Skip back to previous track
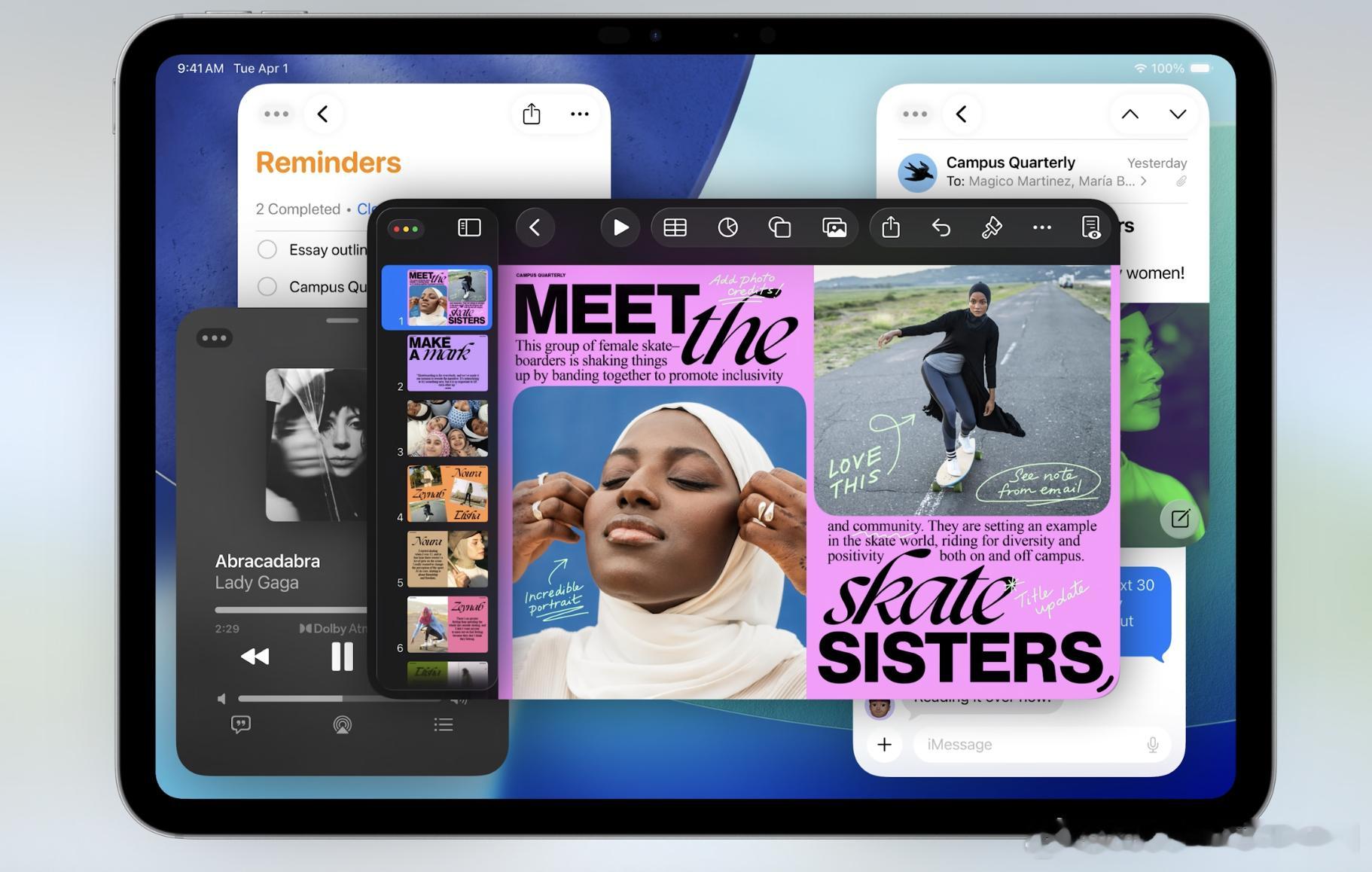 pyautogui.click(x=255, y=657)
